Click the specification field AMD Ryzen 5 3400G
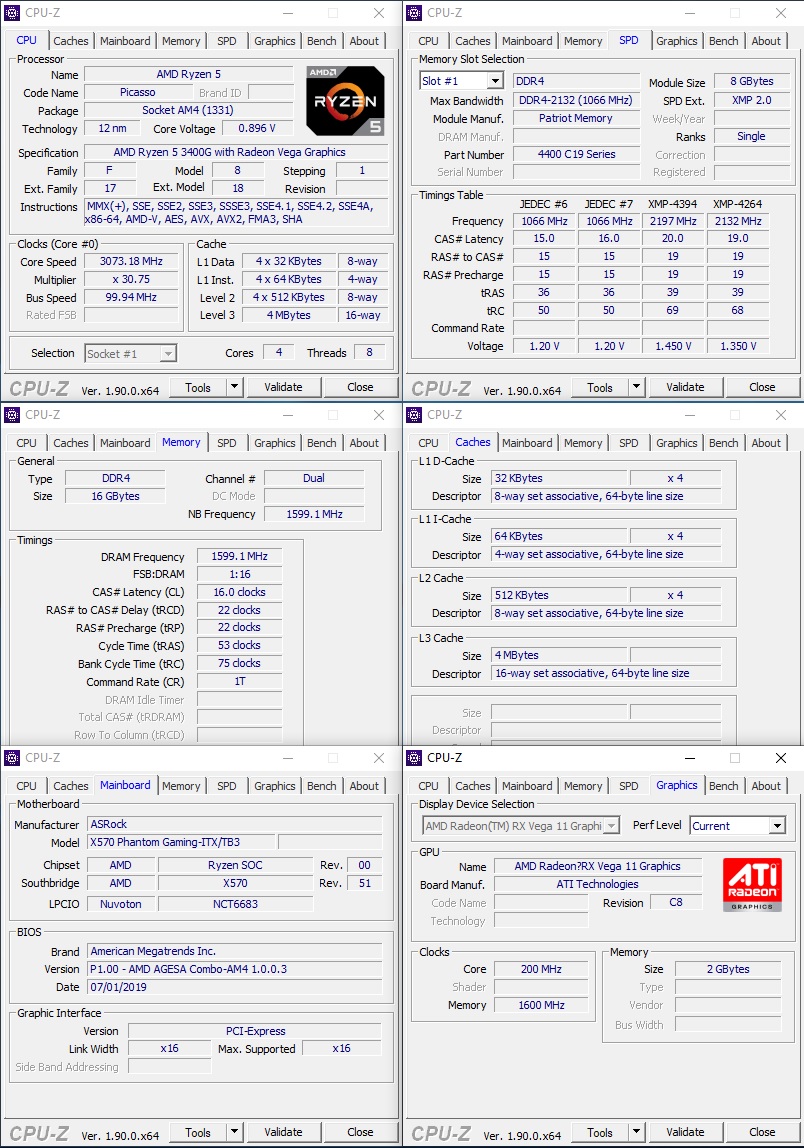Image resolution: width=804 pixels, height=1148 pixels. 236,152
